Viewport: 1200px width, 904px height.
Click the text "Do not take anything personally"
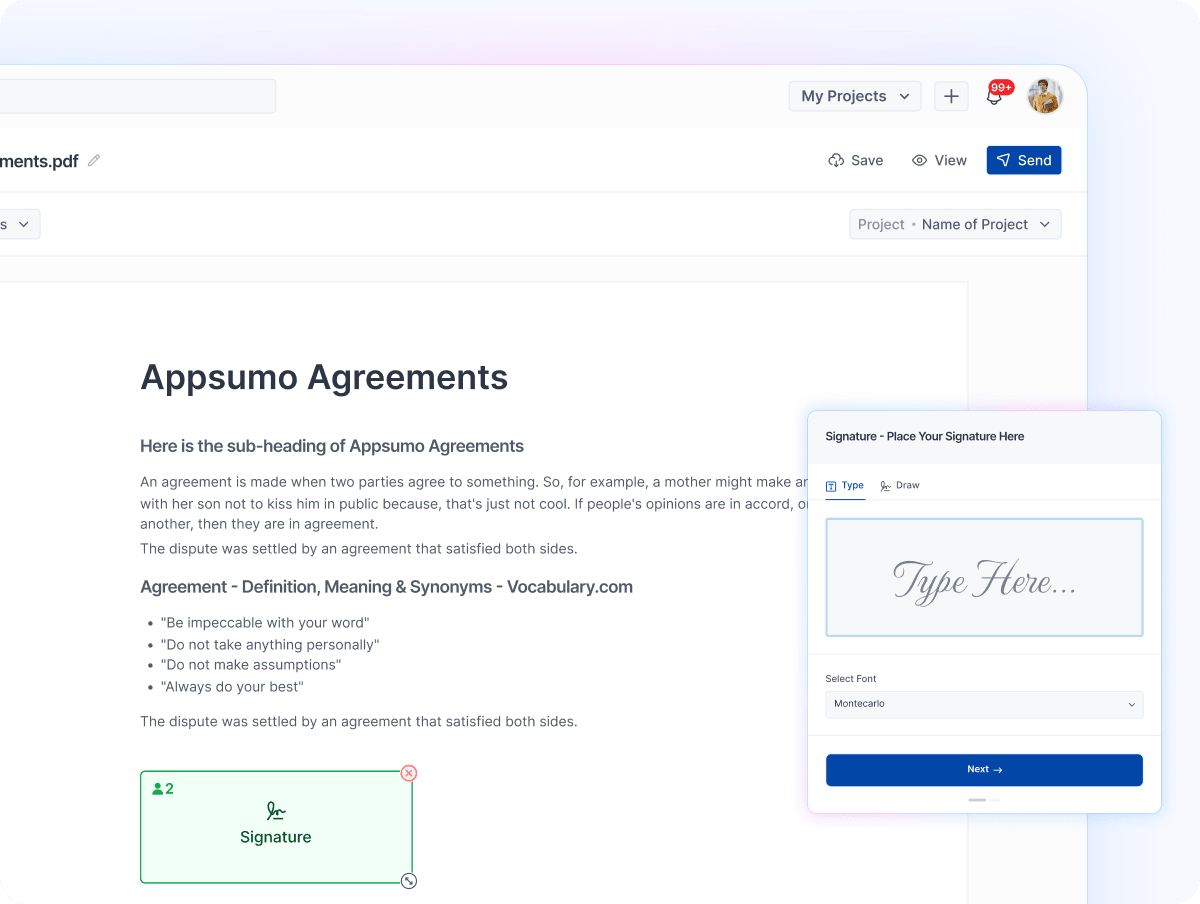click(x=270, y=645)
